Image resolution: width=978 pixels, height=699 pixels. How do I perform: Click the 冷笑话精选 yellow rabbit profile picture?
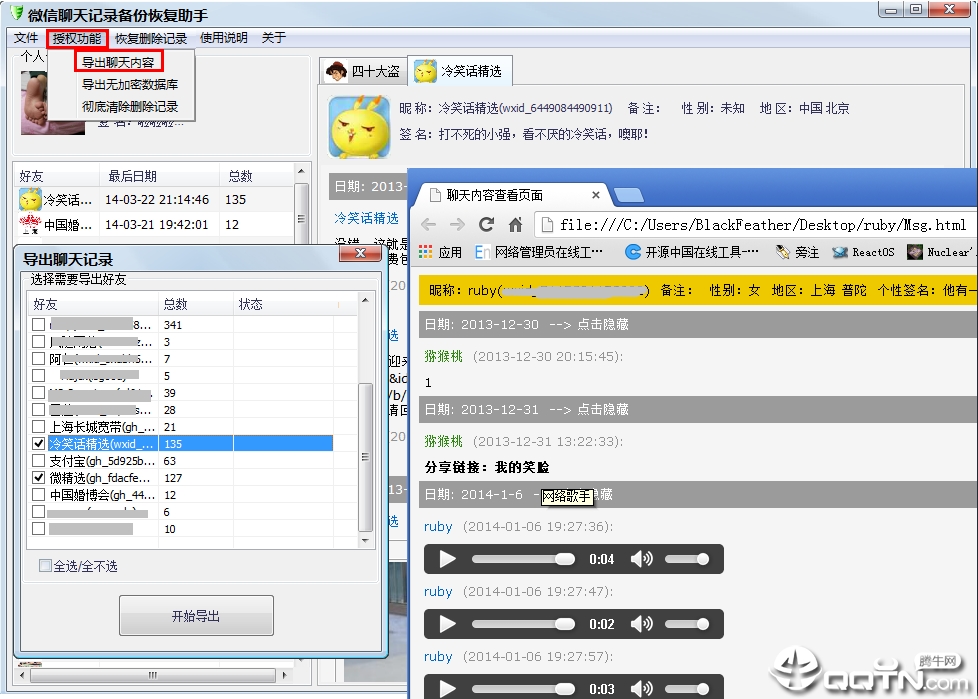359,127
